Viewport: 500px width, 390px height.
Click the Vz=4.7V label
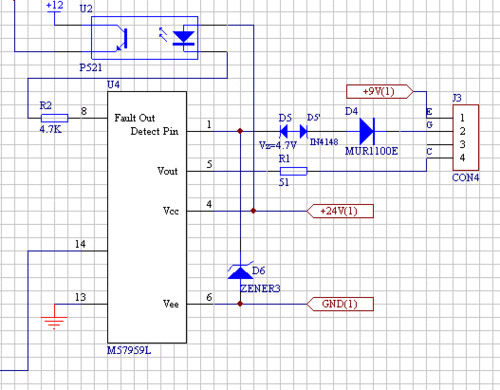coord(278,145)
